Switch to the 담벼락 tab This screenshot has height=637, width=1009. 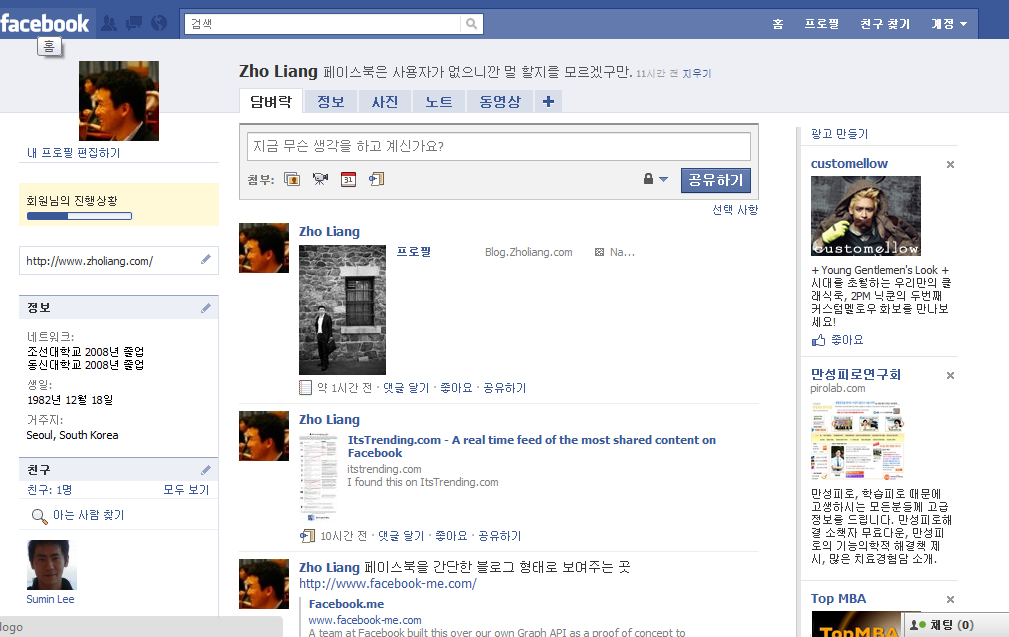coord(271,101)
